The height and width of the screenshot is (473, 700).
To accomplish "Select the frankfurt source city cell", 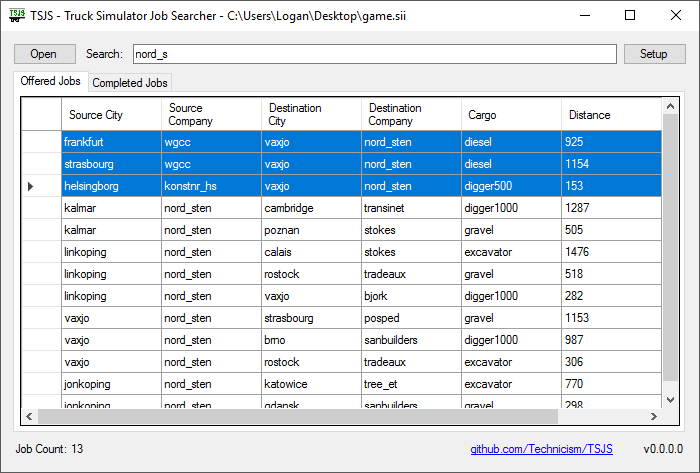I will (110, 142).
